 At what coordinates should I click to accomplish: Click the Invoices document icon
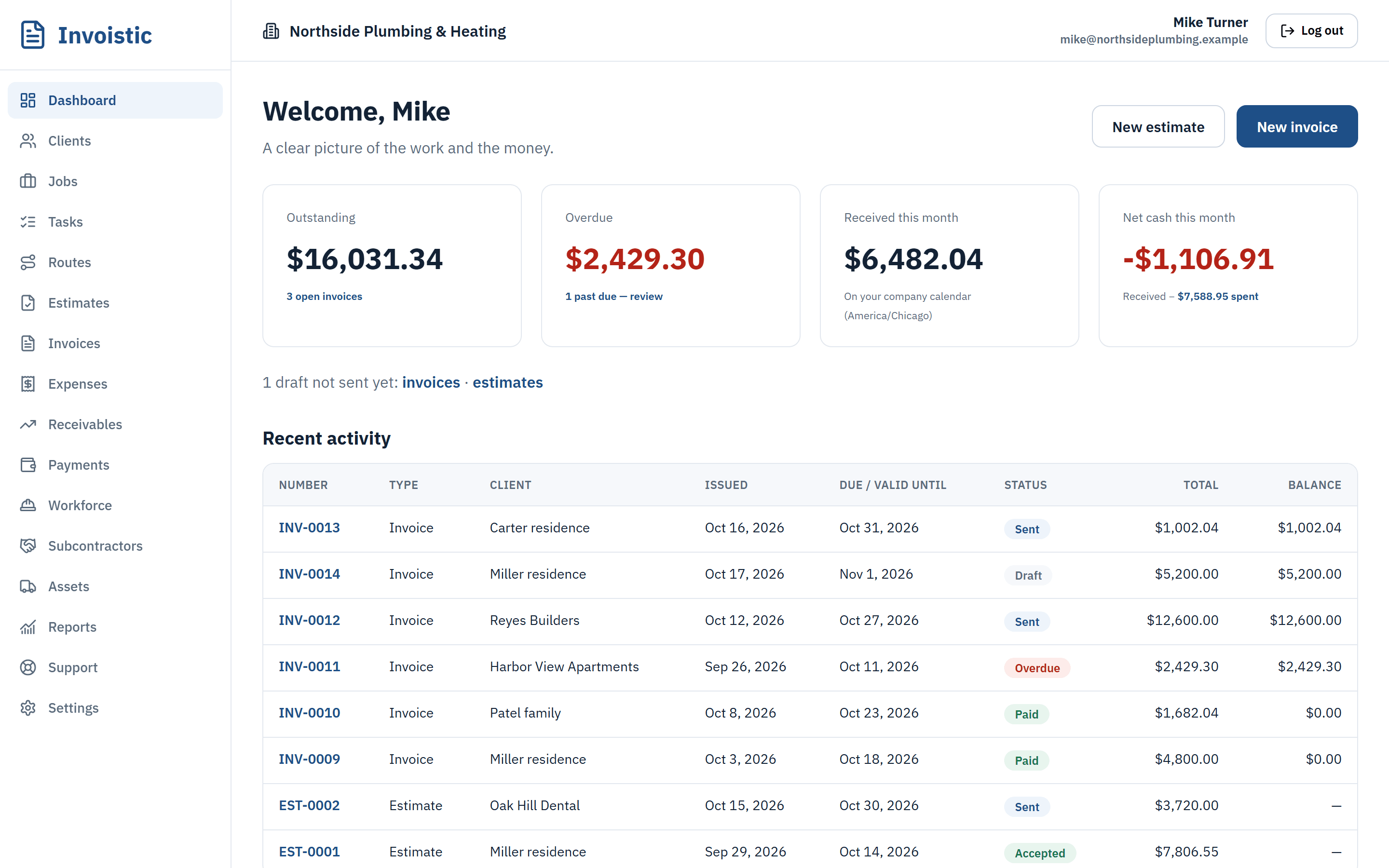[28, 343]
